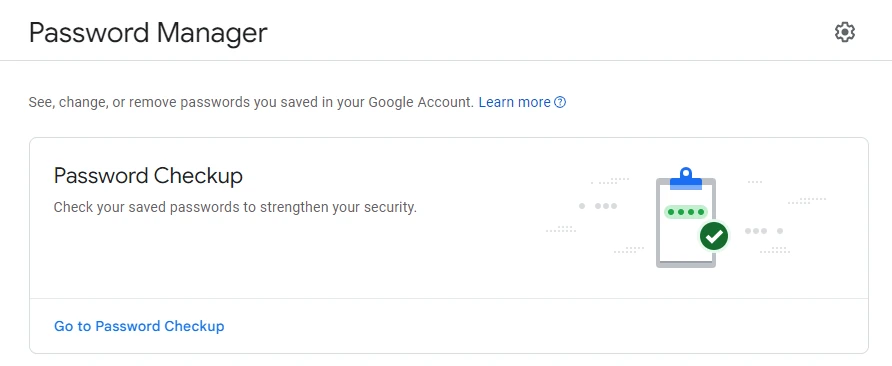Click 'Check your saved passwords' description
Viewport: 892px width, 366px height.
click(235, 207)
